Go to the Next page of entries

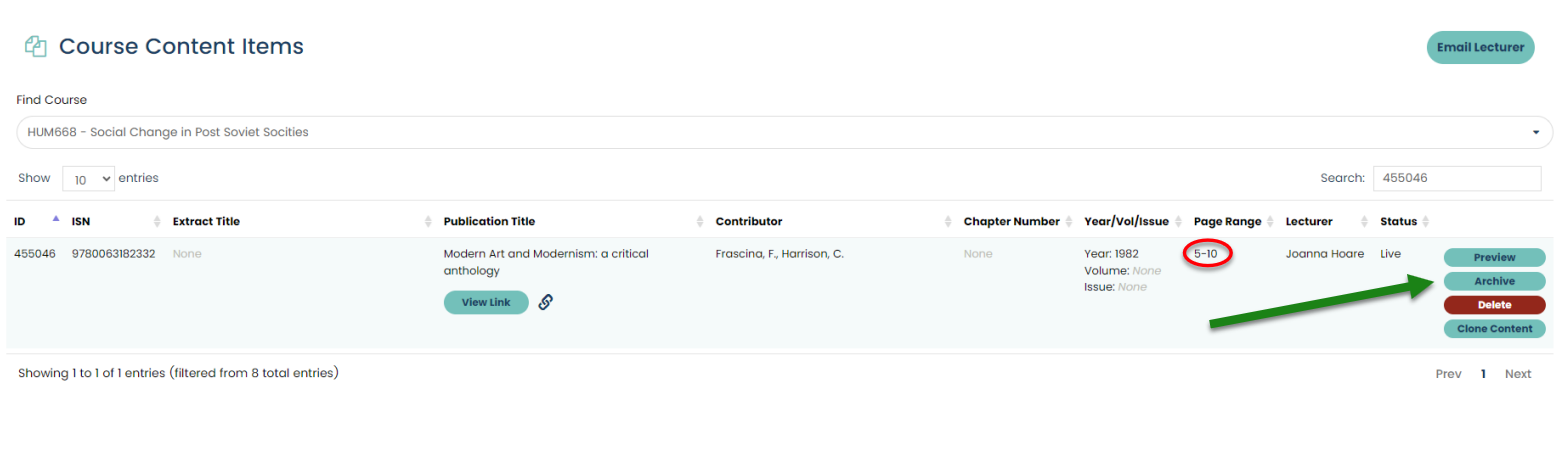coord(1517,374)
